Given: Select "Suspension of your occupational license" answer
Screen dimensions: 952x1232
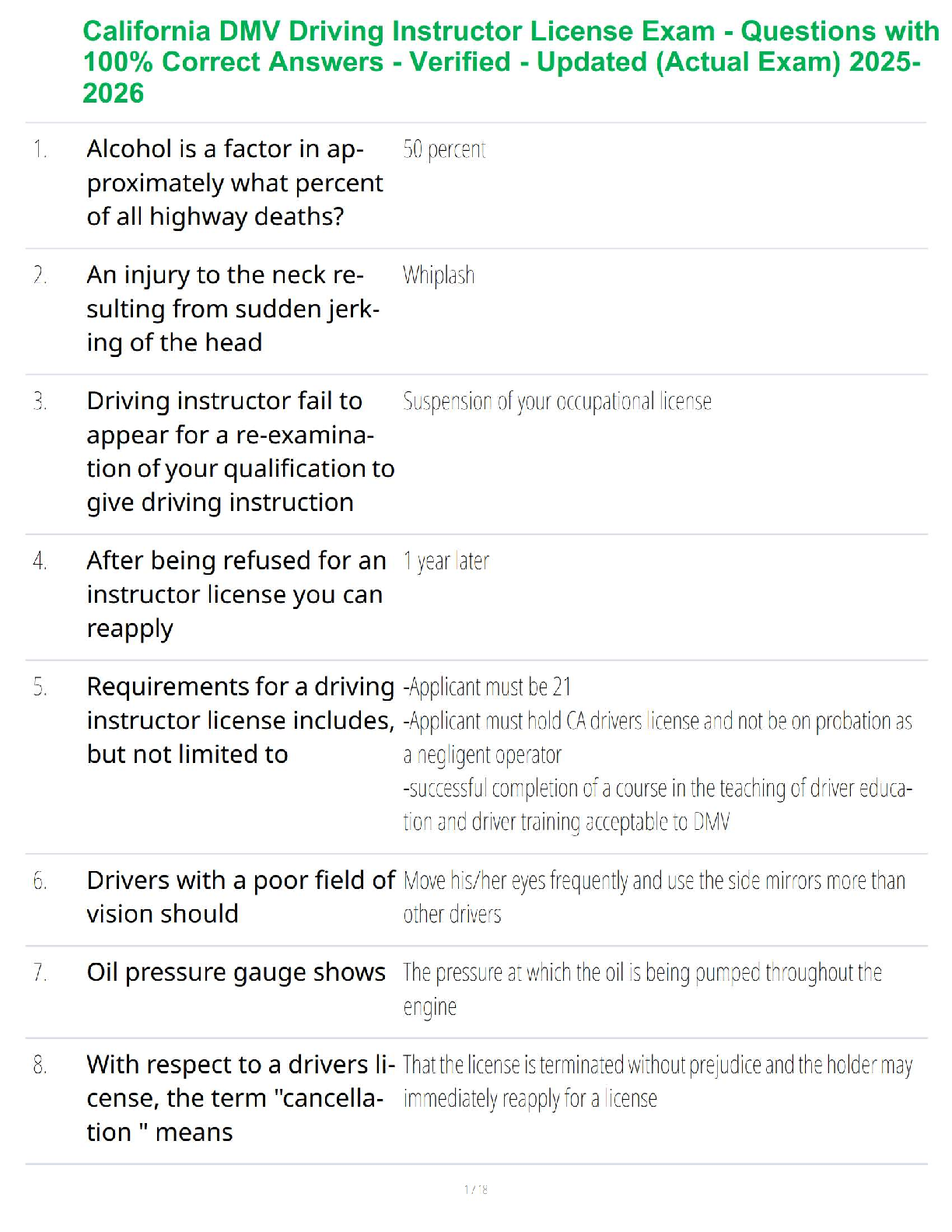Looking at the screenshot, I should 557,401.
